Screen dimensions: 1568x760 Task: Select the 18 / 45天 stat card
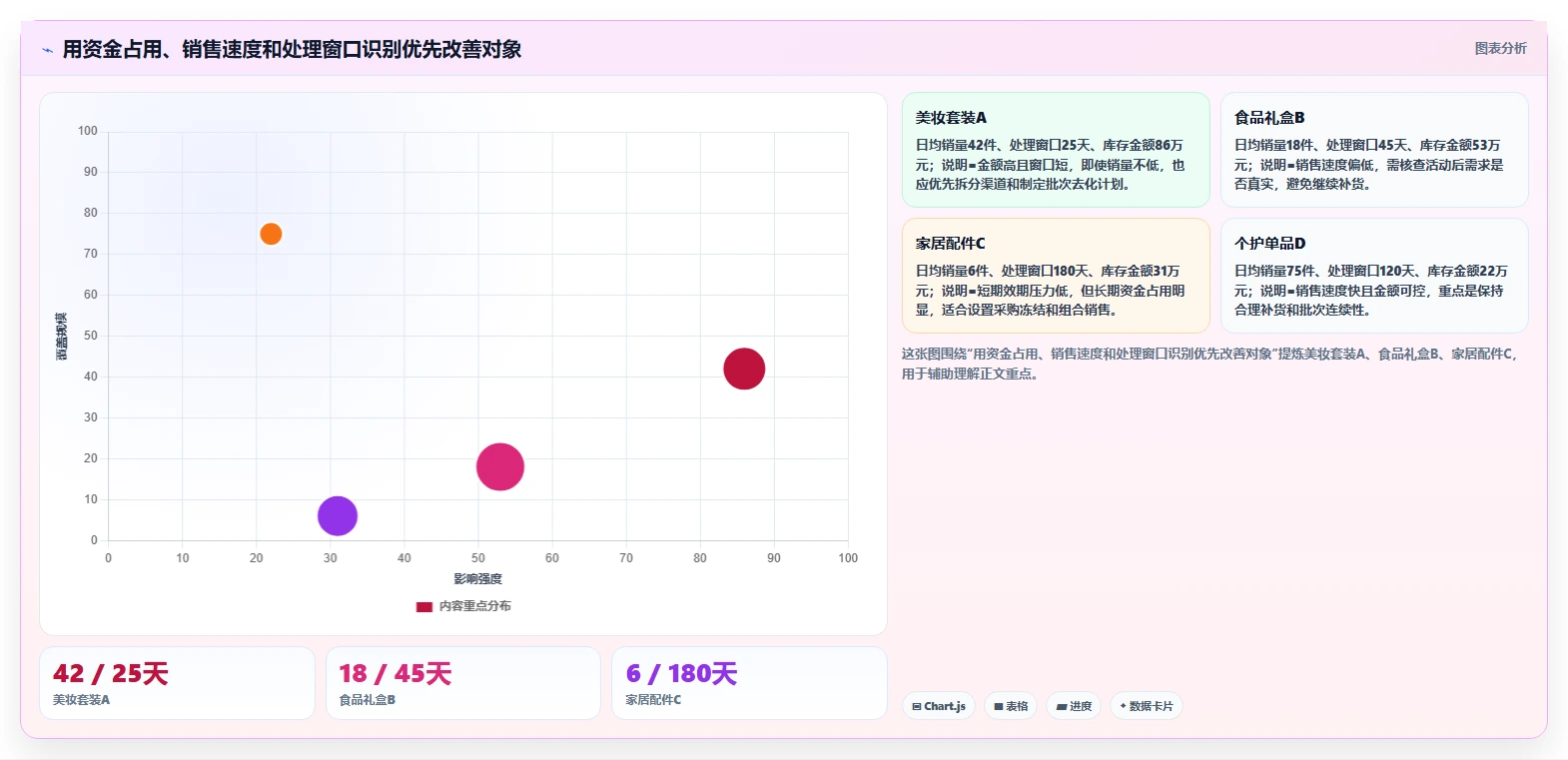point(463,683)
